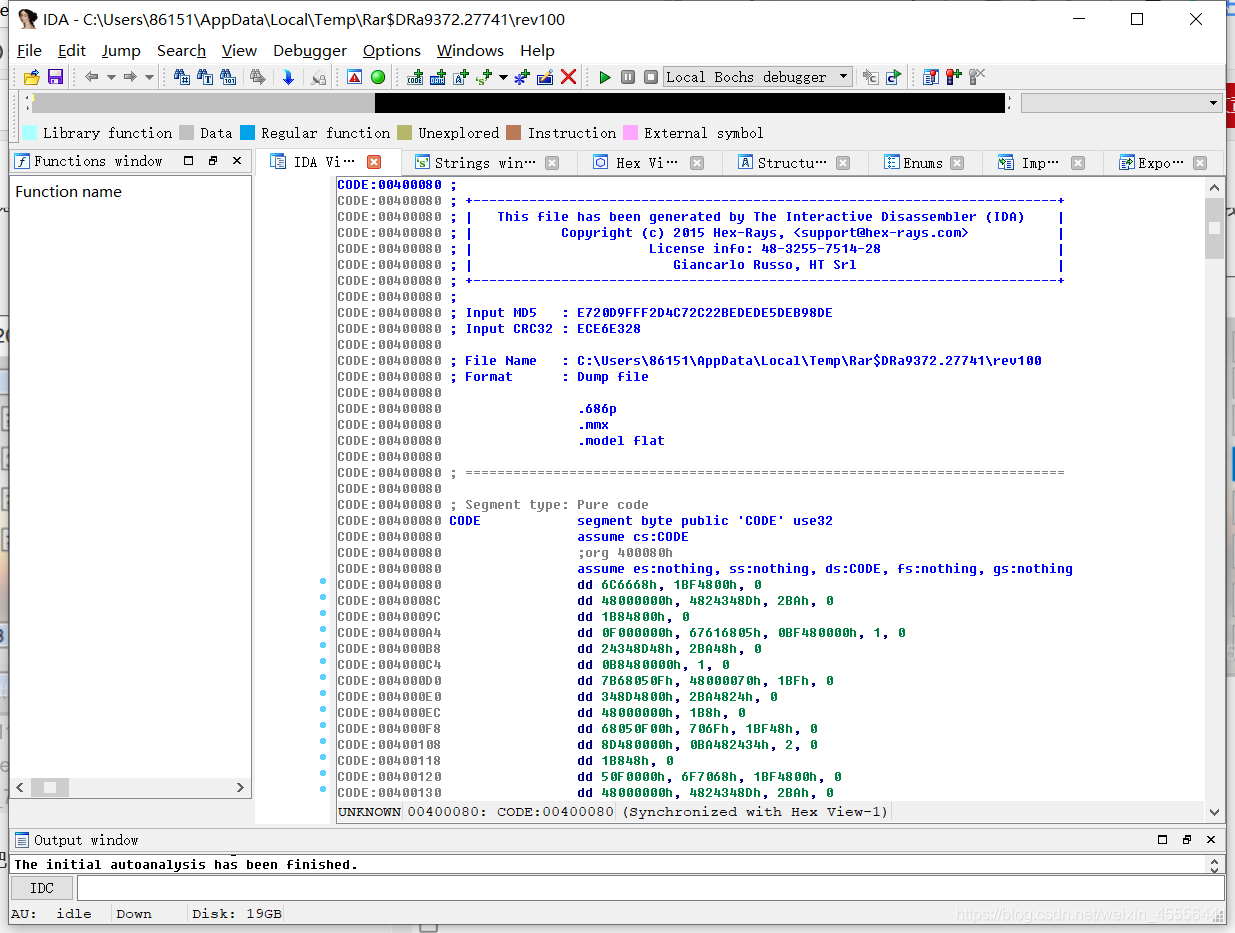Click the Functions window horizontal scrollbar thumb
This screenshot has width=1235, height=933.
49,787
